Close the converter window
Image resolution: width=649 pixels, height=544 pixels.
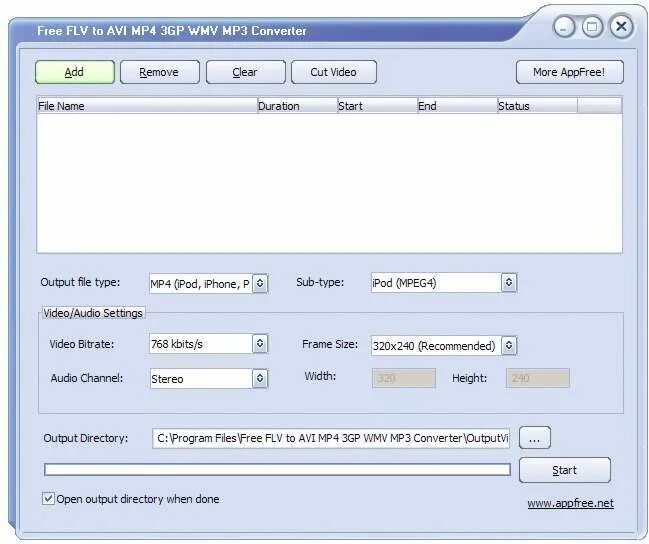click(621, 27)
